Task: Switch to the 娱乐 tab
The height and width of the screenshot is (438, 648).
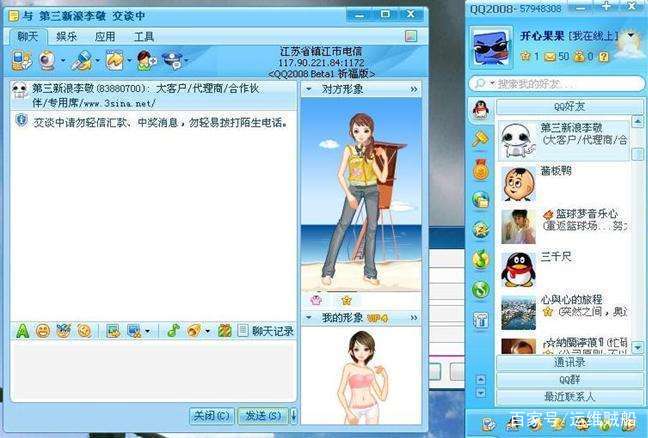Action: (x=67, y=37)
